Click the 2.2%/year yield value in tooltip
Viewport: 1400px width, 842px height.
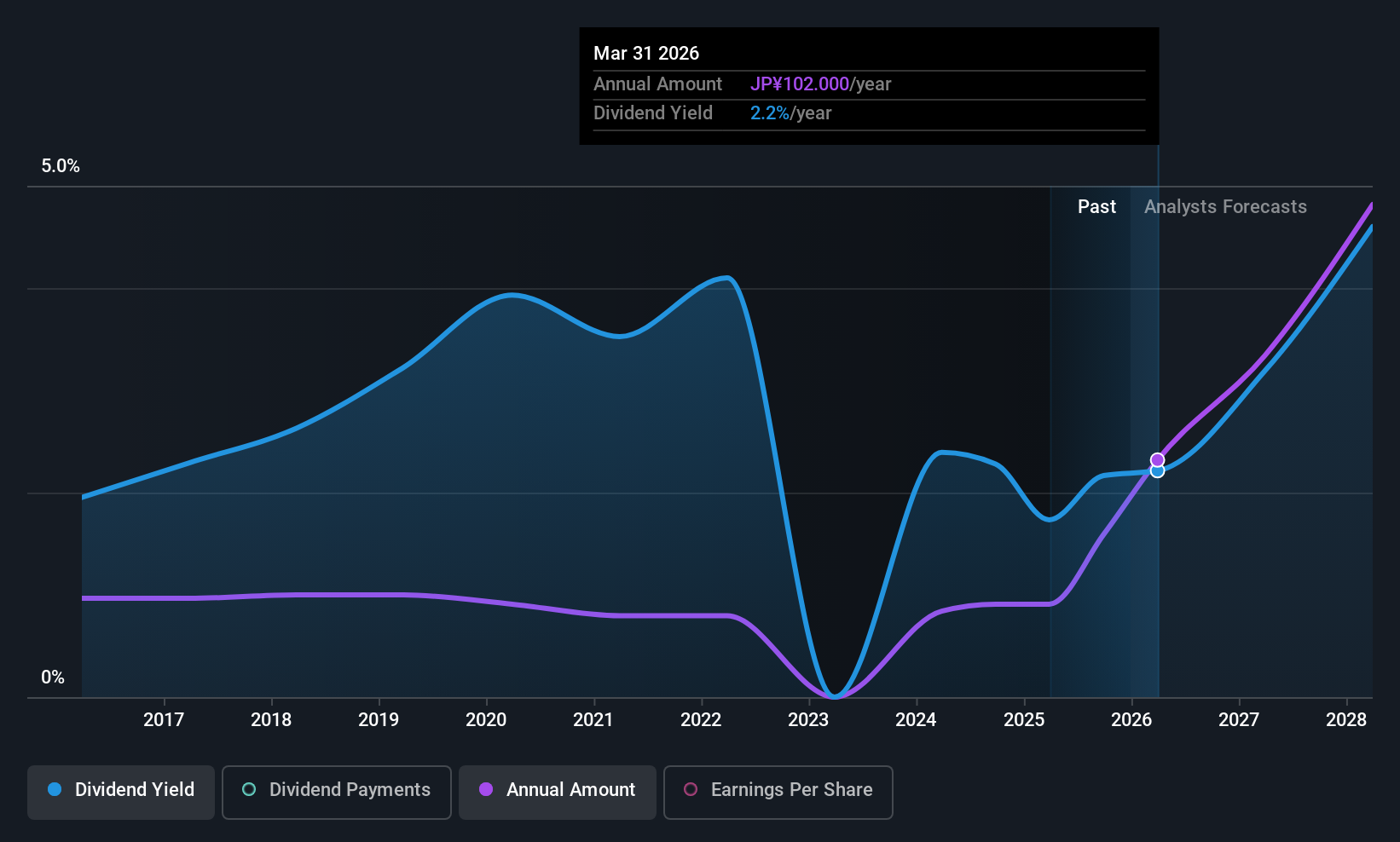point(790,112)
